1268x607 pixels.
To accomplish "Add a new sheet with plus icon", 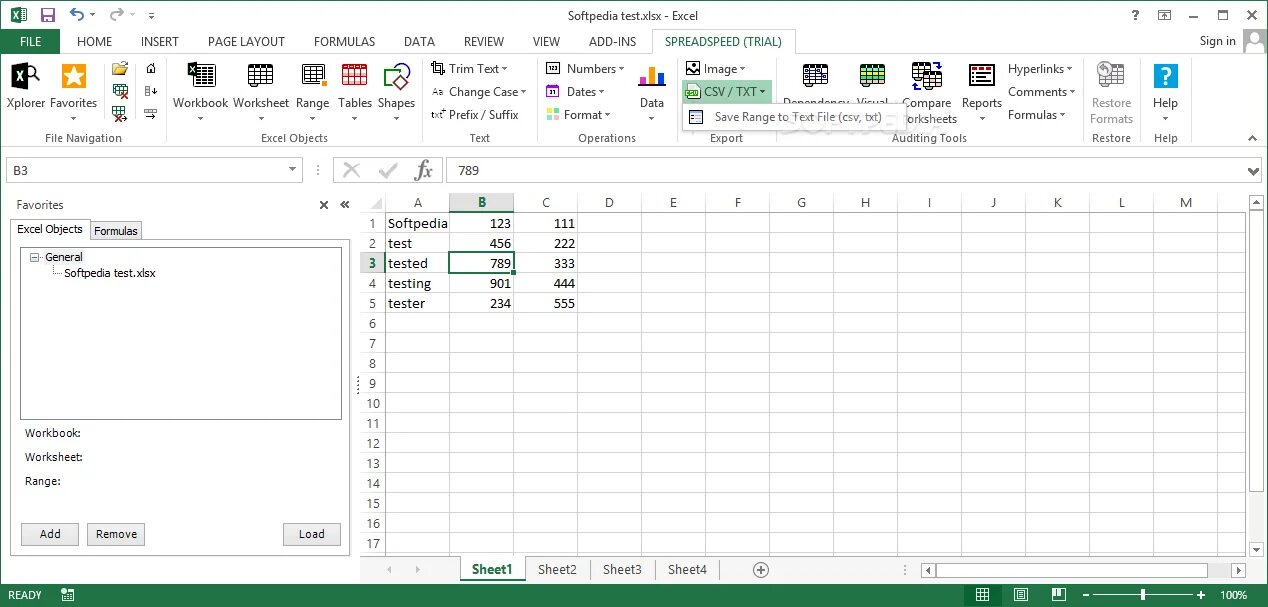I will [x=761, y=570].
